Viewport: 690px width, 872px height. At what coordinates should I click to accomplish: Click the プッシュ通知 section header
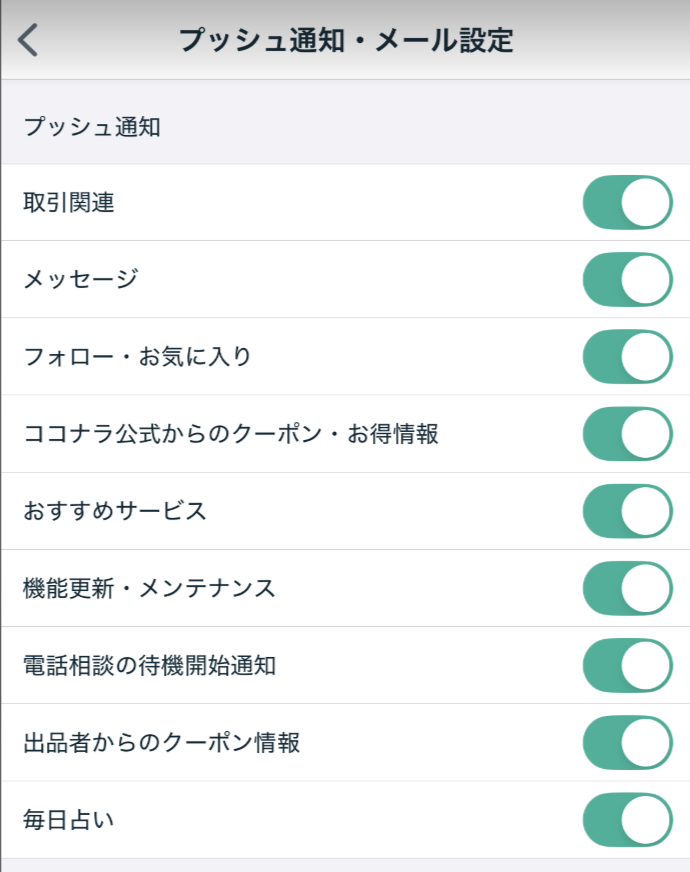click(92, 127)
